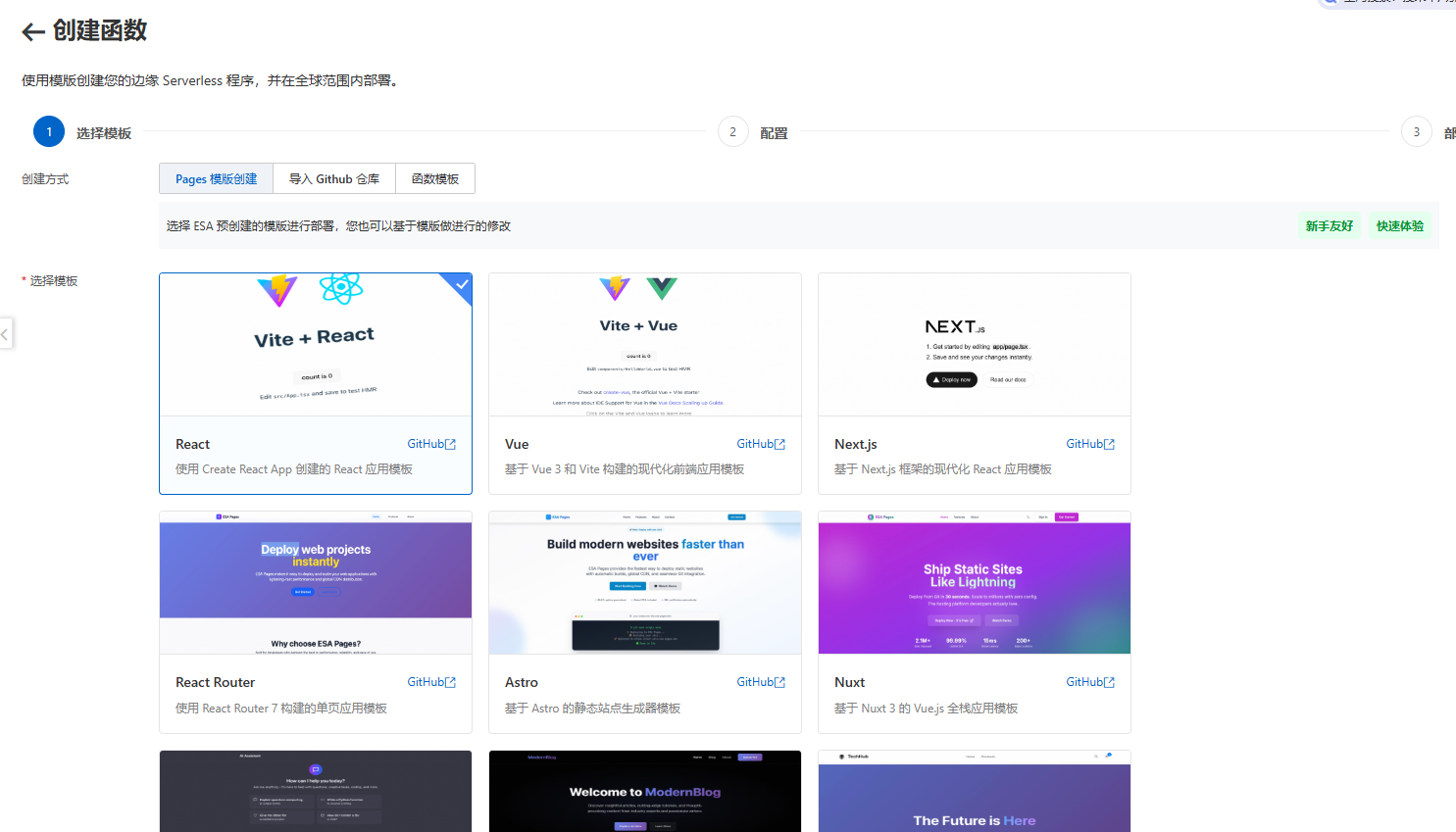
Task: Choose the Next.js template preview
Action: 974,345
